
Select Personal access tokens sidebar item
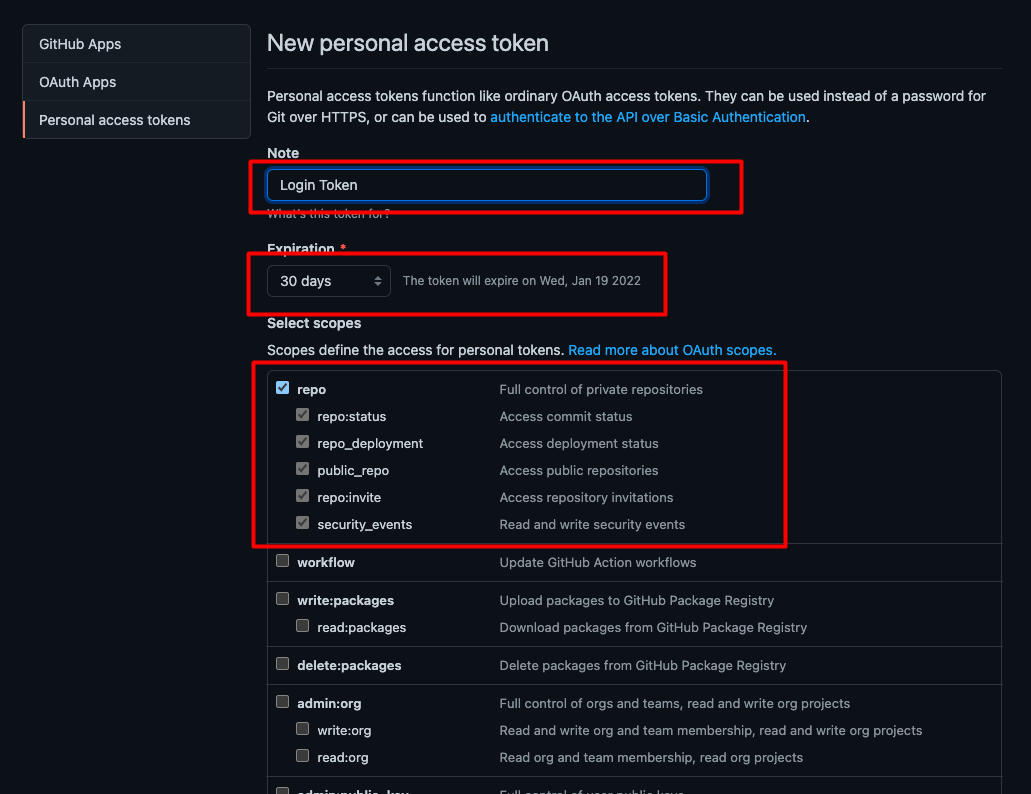pyautogui.click(x=136, y=120)
